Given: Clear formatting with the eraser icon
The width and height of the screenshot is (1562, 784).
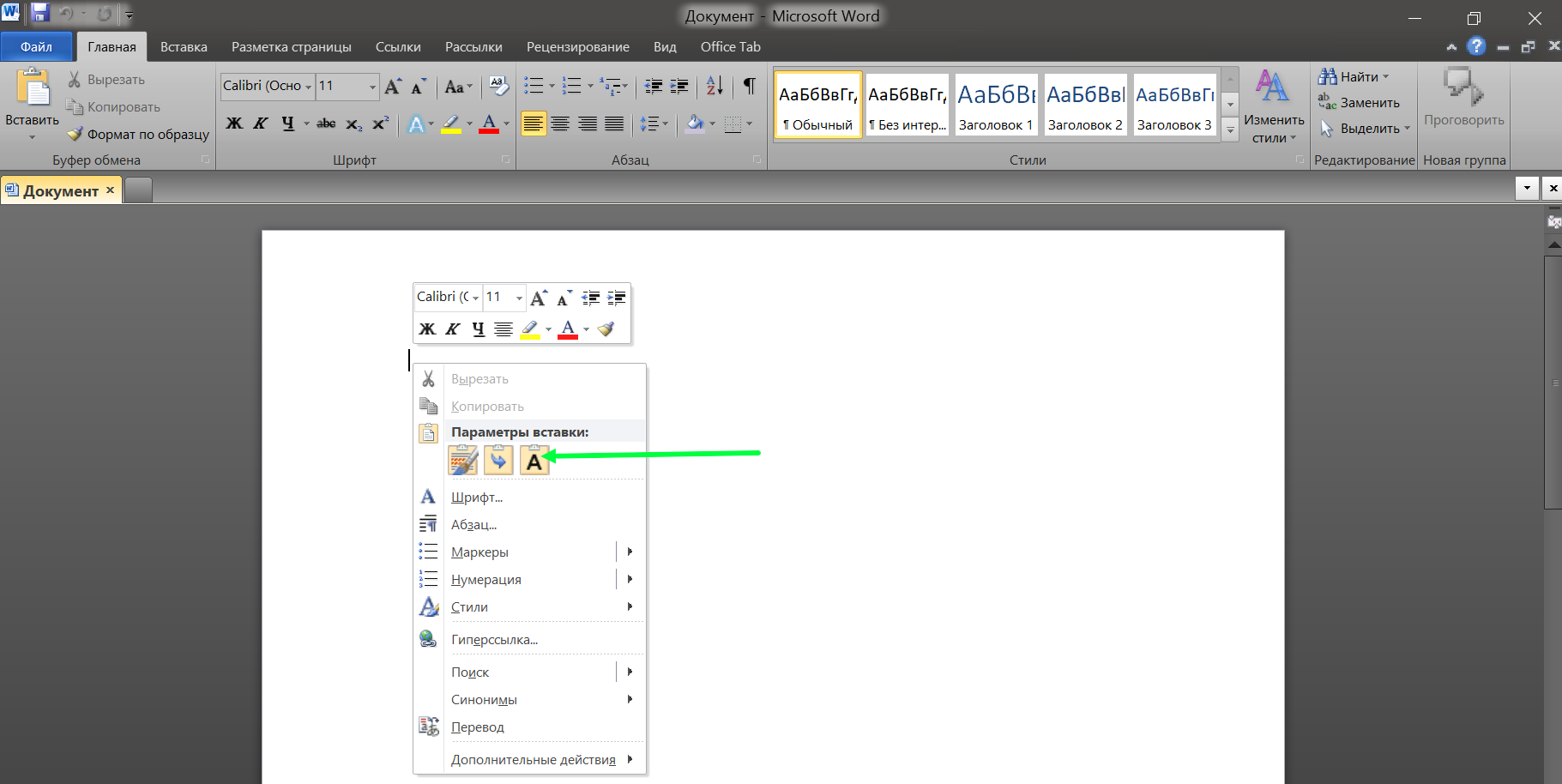Looking at the screenshot, I should pyautogui.click(x=498, y=86).
